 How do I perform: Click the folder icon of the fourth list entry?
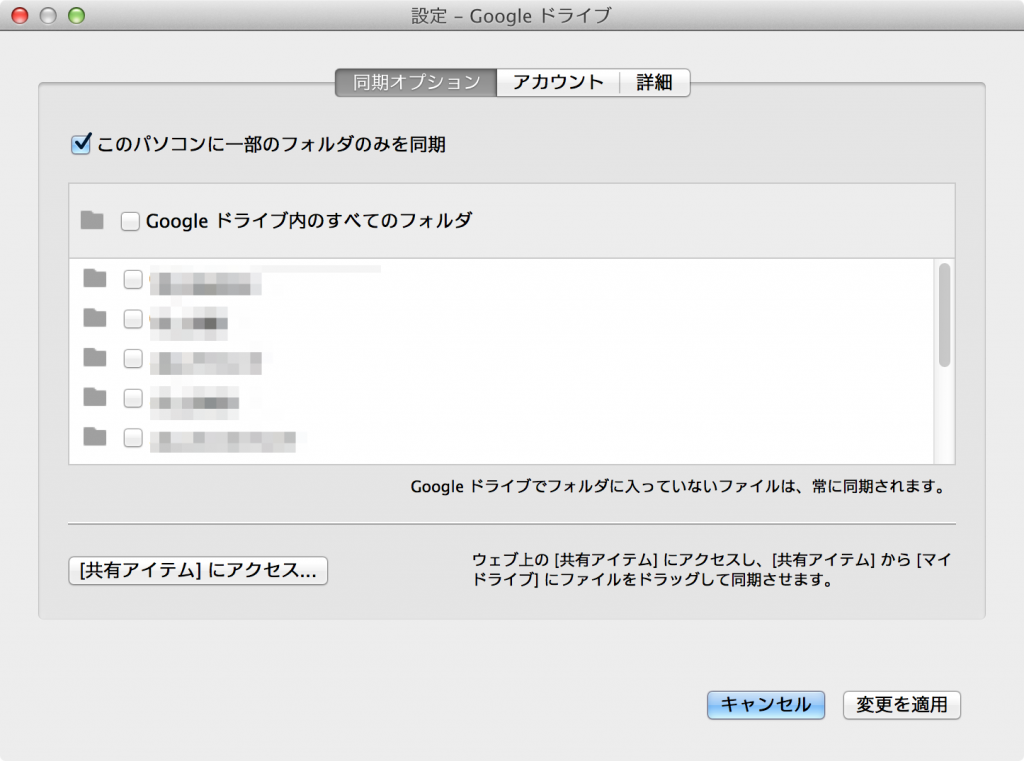[95, 398]
